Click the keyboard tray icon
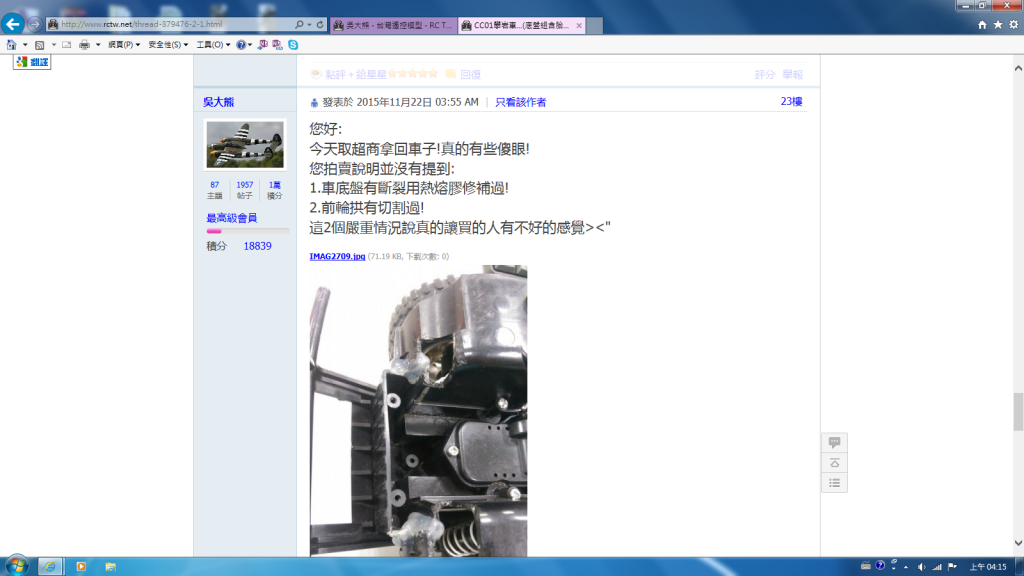 [x=865, y=566]
